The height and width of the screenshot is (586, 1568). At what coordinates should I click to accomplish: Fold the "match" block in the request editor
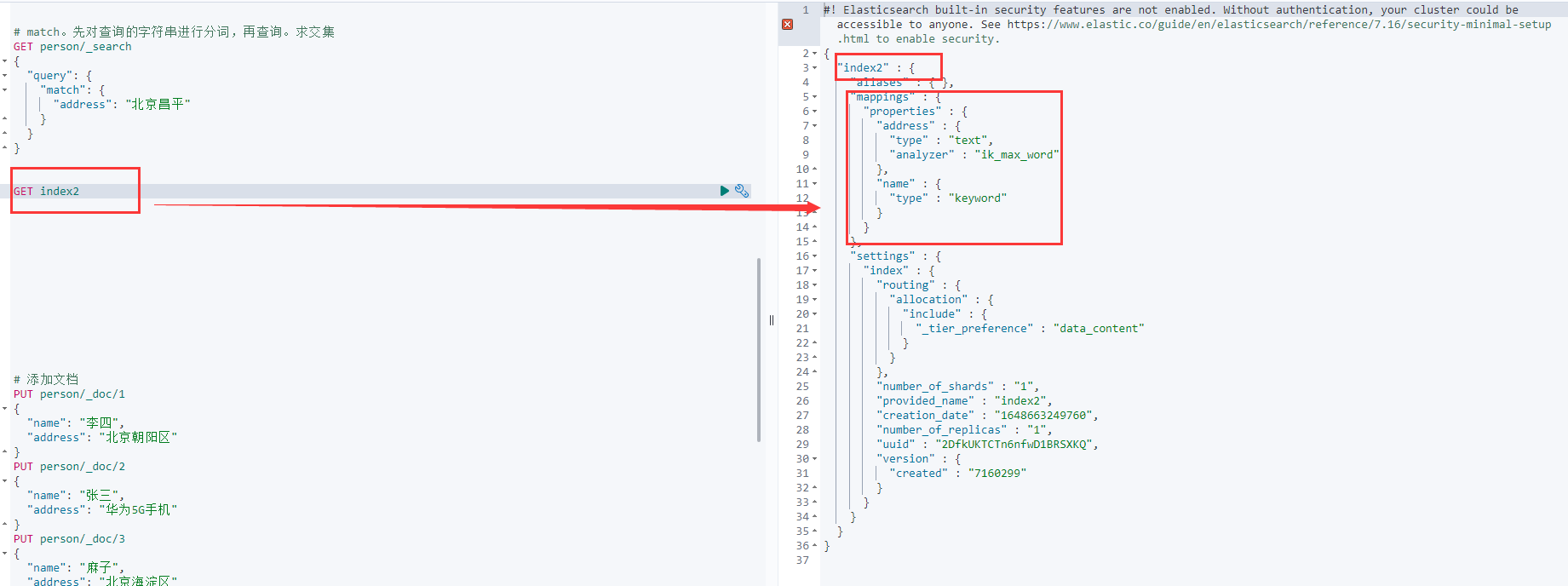(5, 89)
